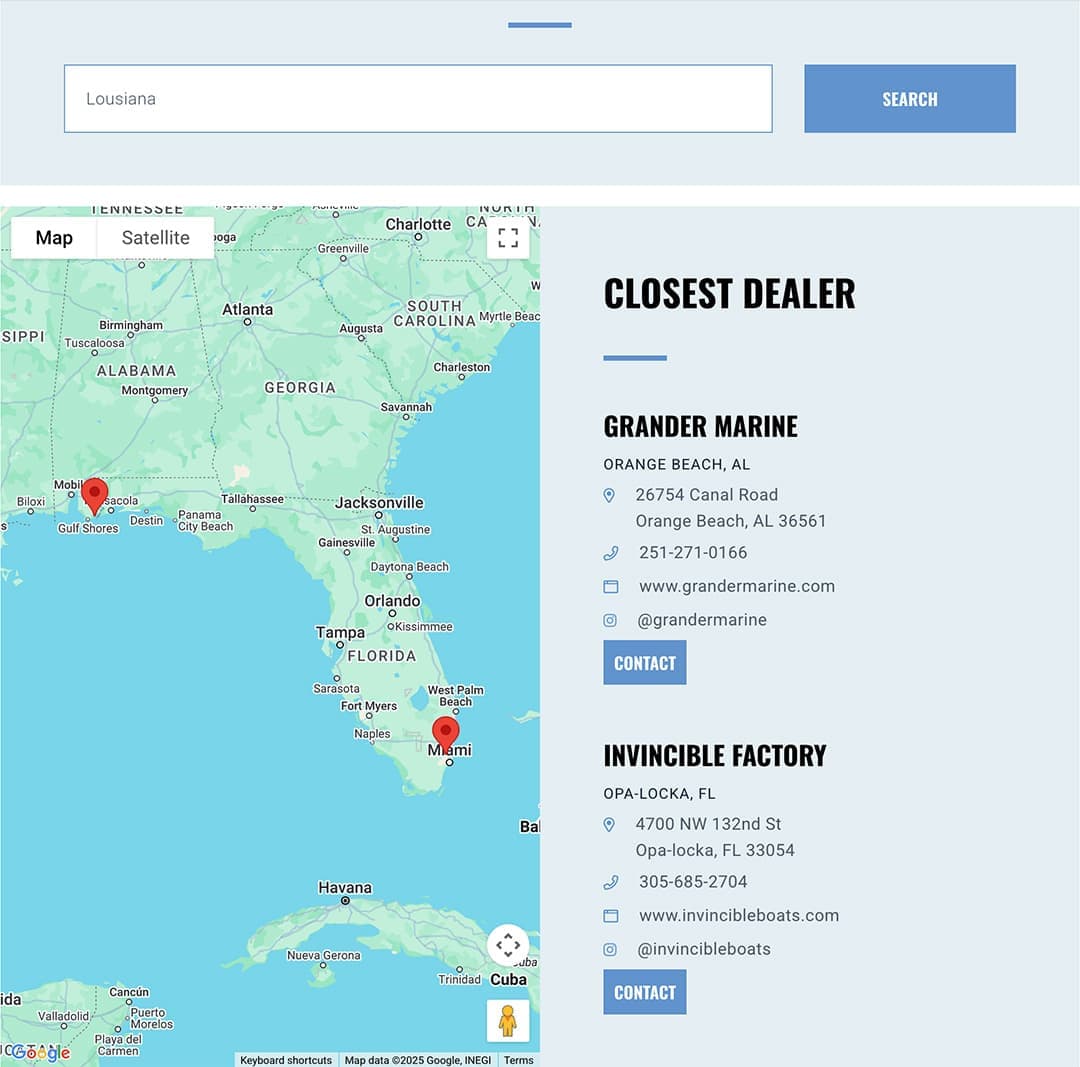This screenshot has height=1067, width=1080.
Task: Click Closest Dealer heading
Action: [x=729, y=293]
